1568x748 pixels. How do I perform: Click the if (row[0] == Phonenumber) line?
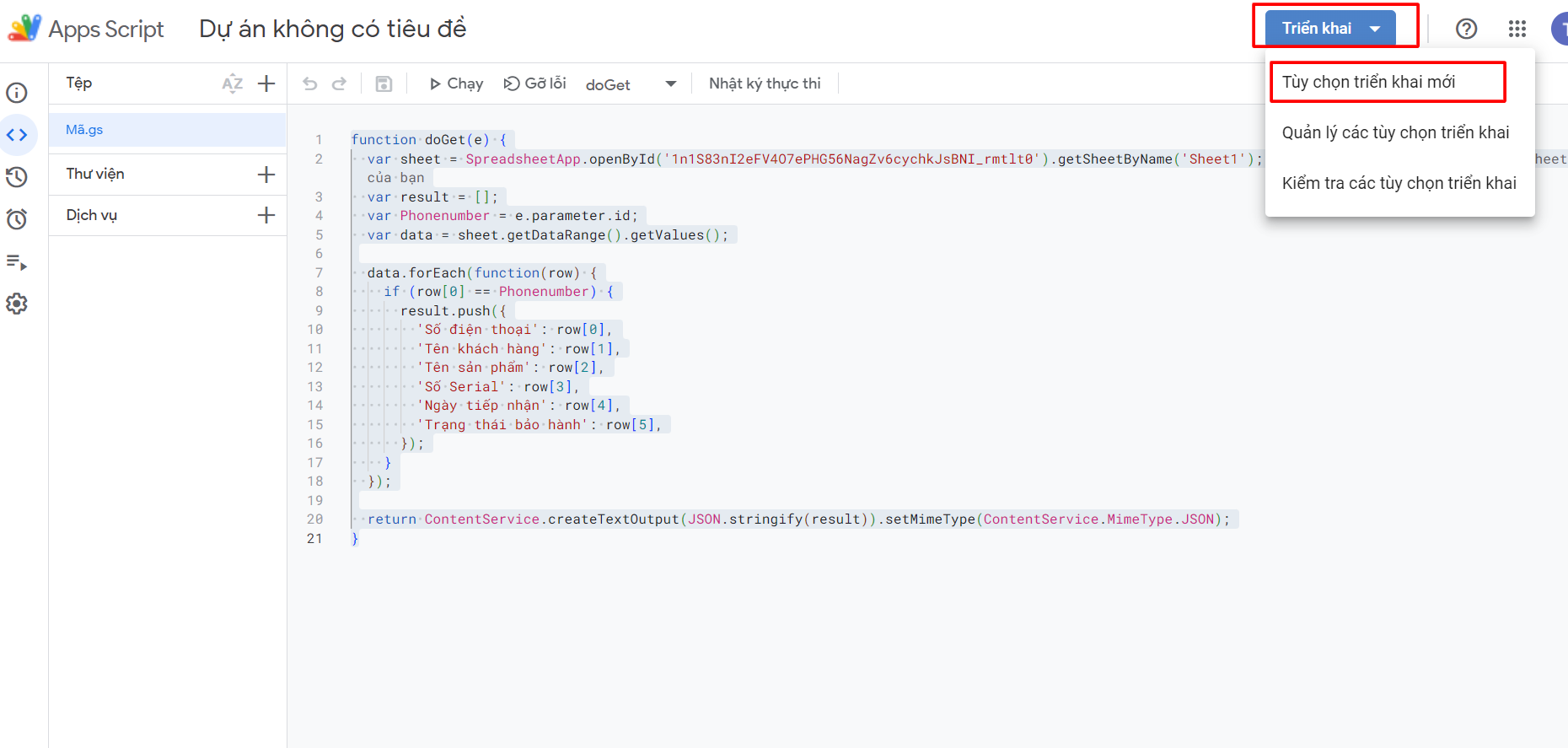(498, 292)
